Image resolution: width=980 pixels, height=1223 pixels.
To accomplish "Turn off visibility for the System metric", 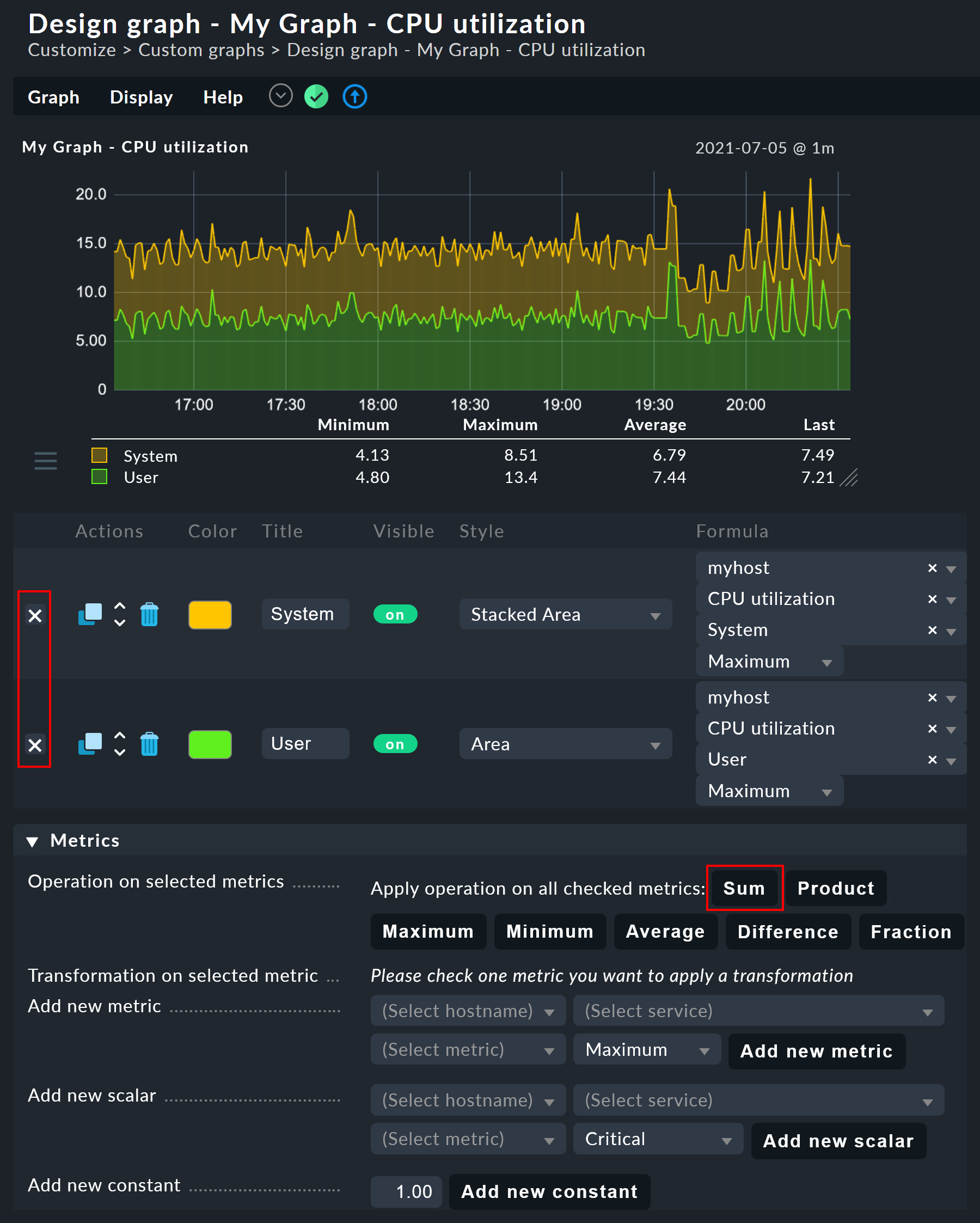I will tap(395, 614).
